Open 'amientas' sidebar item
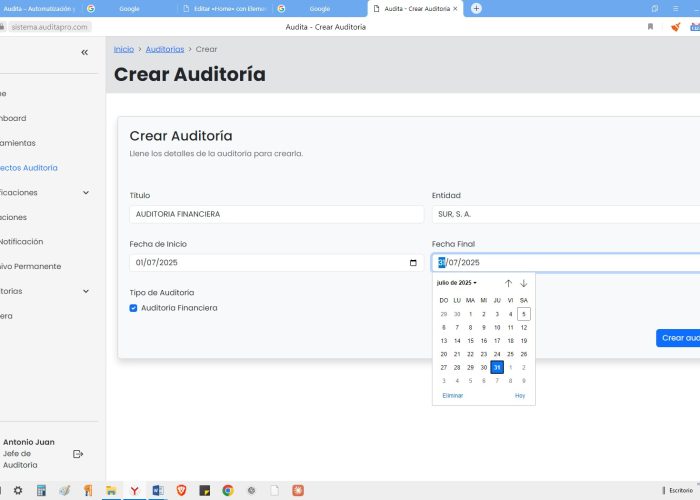 click(17, 143)
